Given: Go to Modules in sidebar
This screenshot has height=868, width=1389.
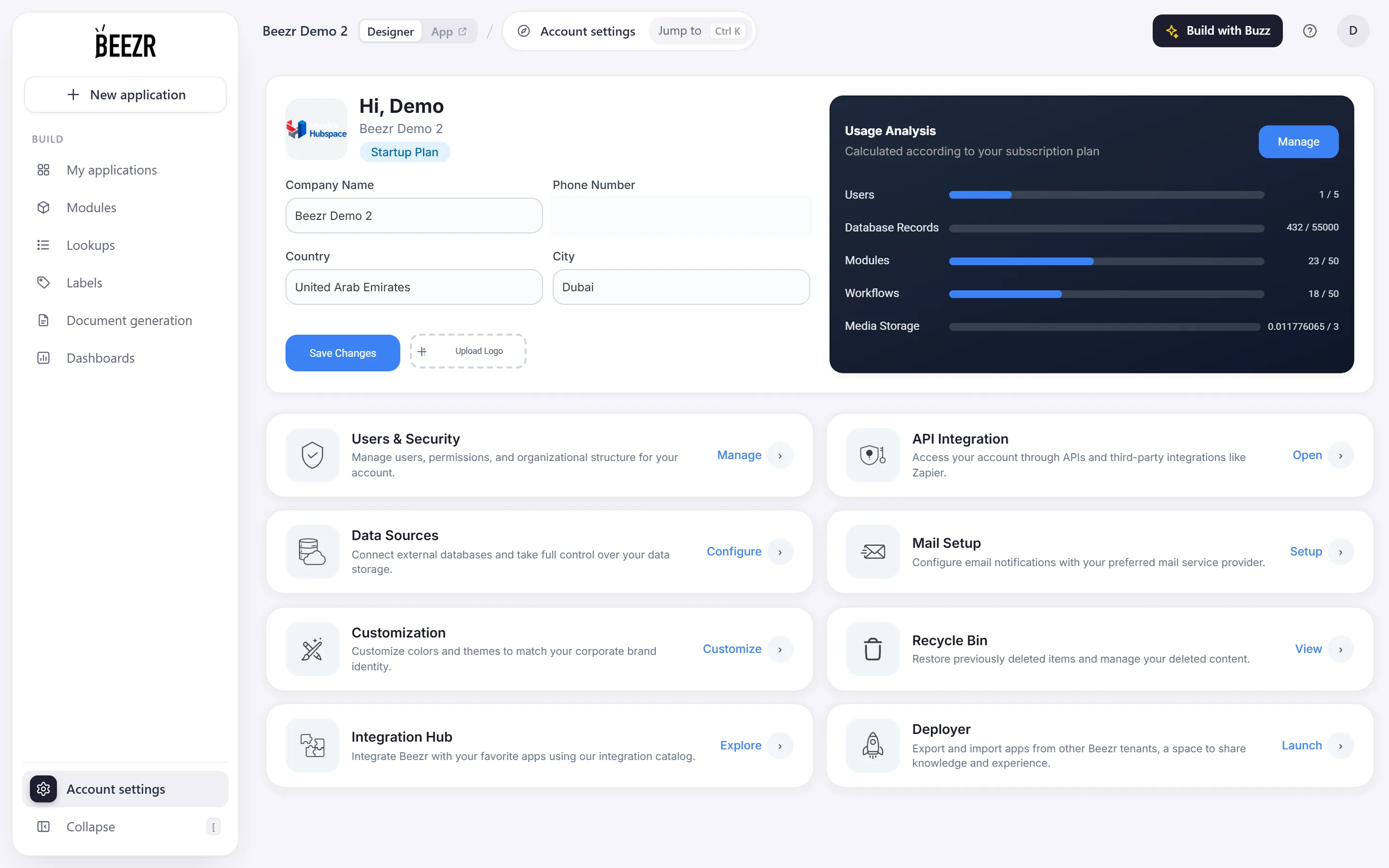Looking at the screenshot, I should (125, 208).
